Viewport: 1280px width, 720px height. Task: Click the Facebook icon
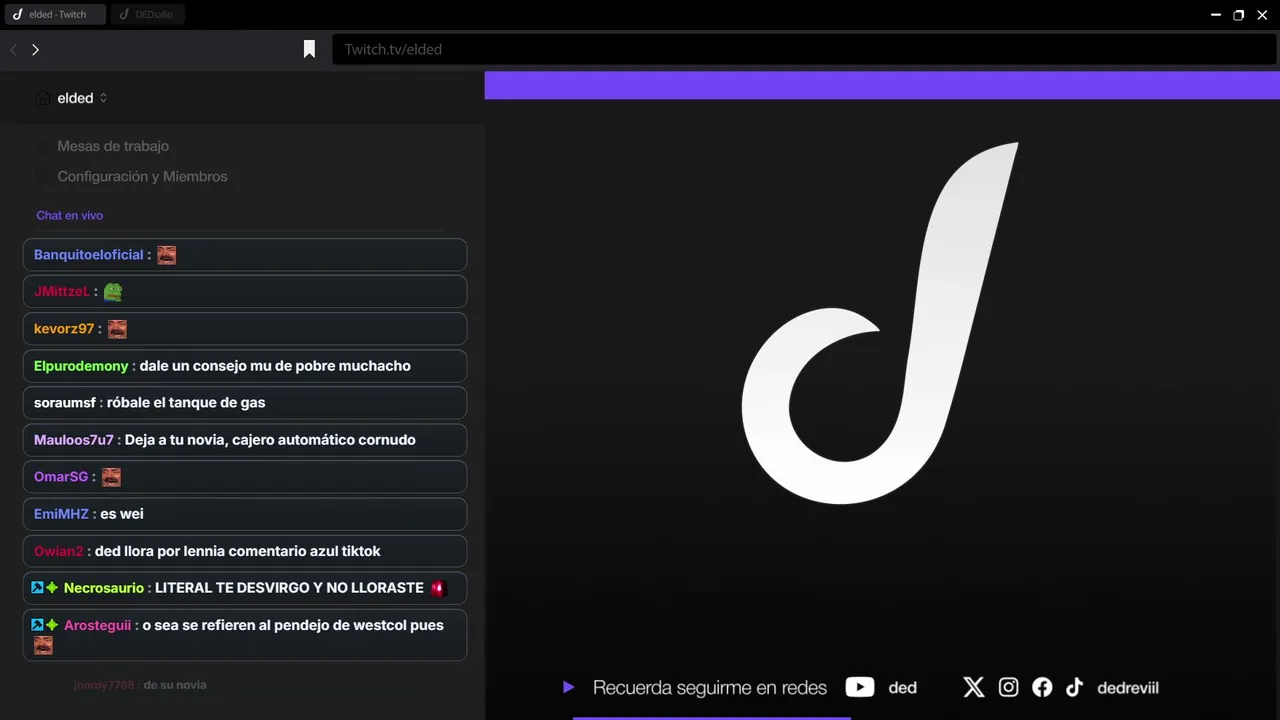click(x=1042, y=687)
